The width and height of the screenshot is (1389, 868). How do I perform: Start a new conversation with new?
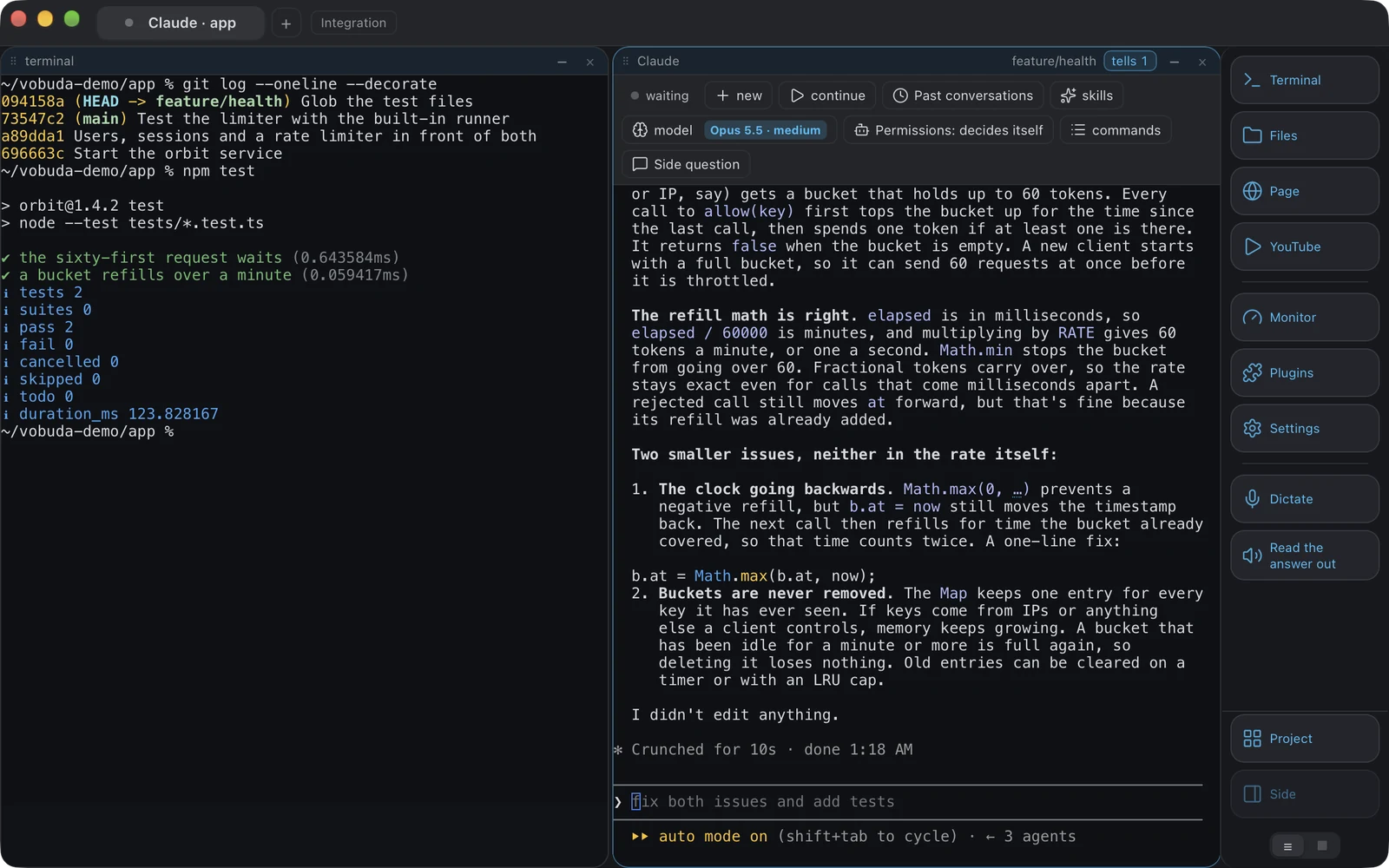(739, 95)
